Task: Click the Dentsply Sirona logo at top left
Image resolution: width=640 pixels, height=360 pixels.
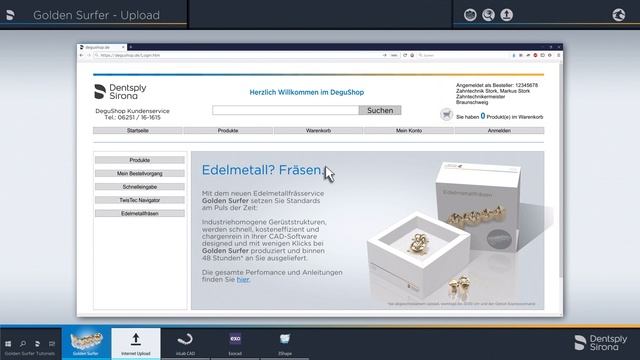Action: [x=10, y=15]
